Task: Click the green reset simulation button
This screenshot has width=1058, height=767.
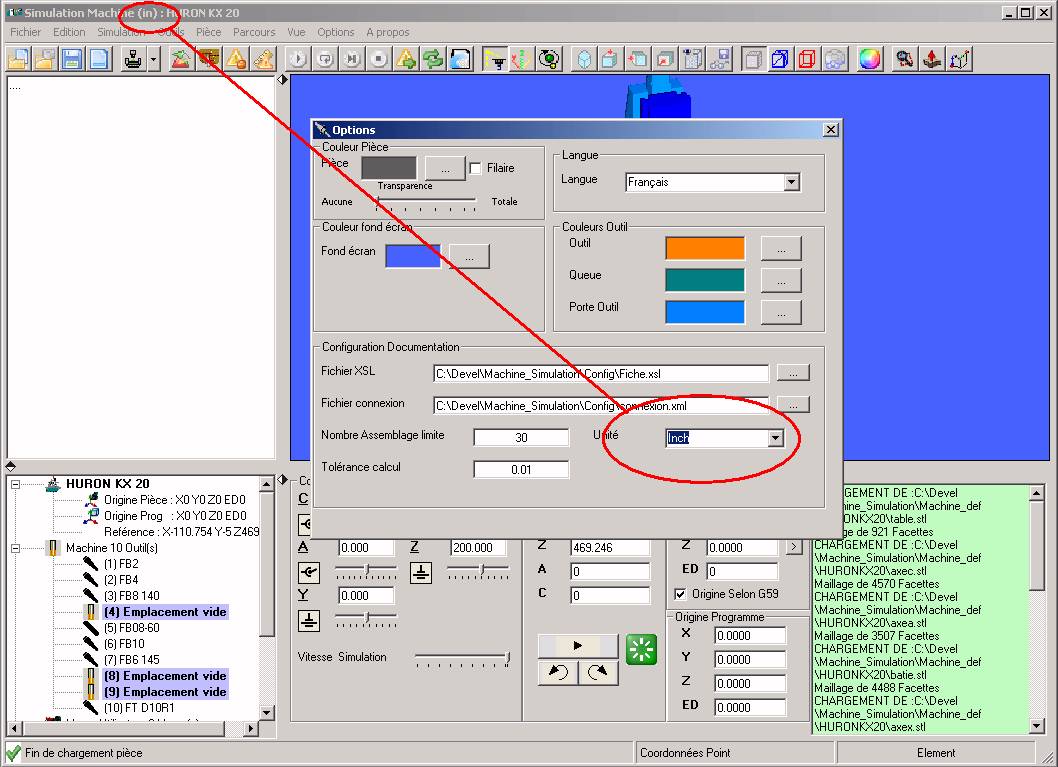Action: (641, 650)
